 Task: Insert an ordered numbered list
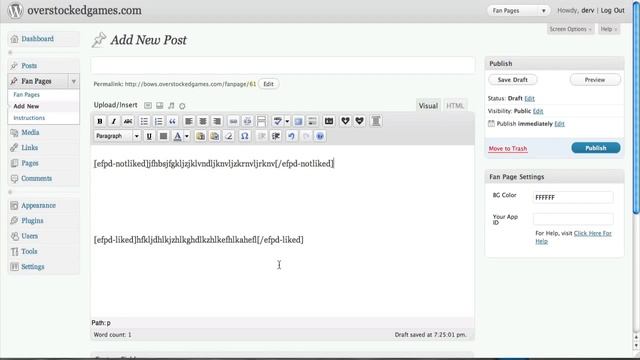coord(158,121)
